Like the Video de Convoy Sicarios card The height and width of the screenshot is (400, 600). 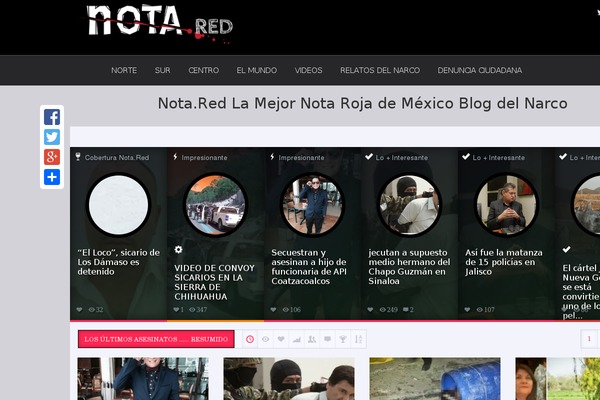176,310
